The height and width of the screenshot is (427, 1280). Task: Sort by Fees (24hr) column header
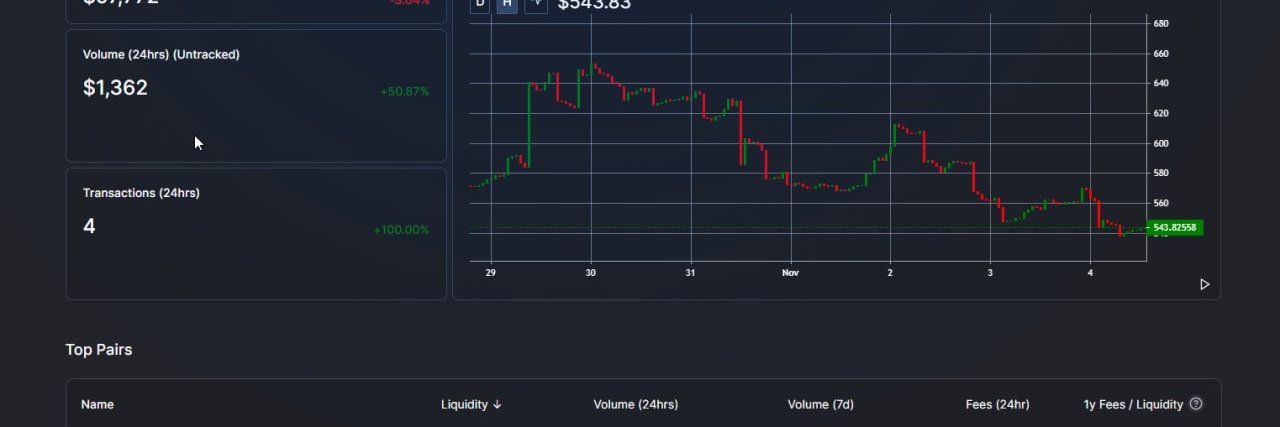point(997,404)
